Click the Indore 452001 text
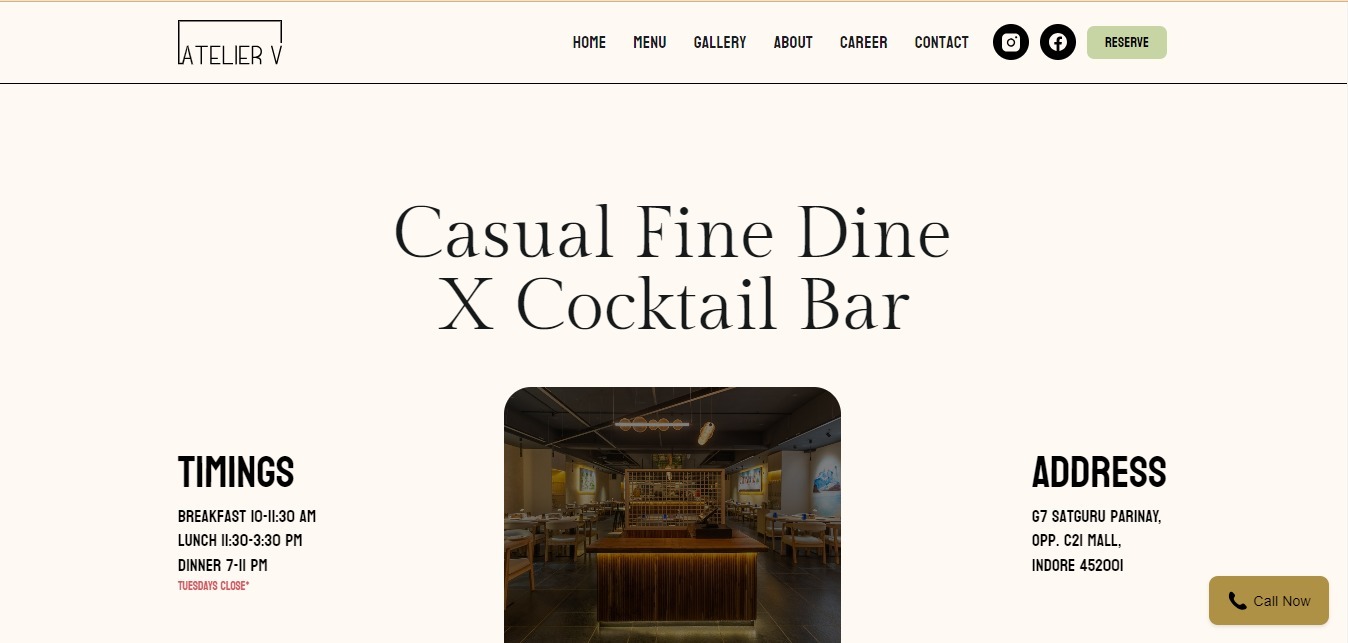1348x643 pixels. [x=1077, y=566]
